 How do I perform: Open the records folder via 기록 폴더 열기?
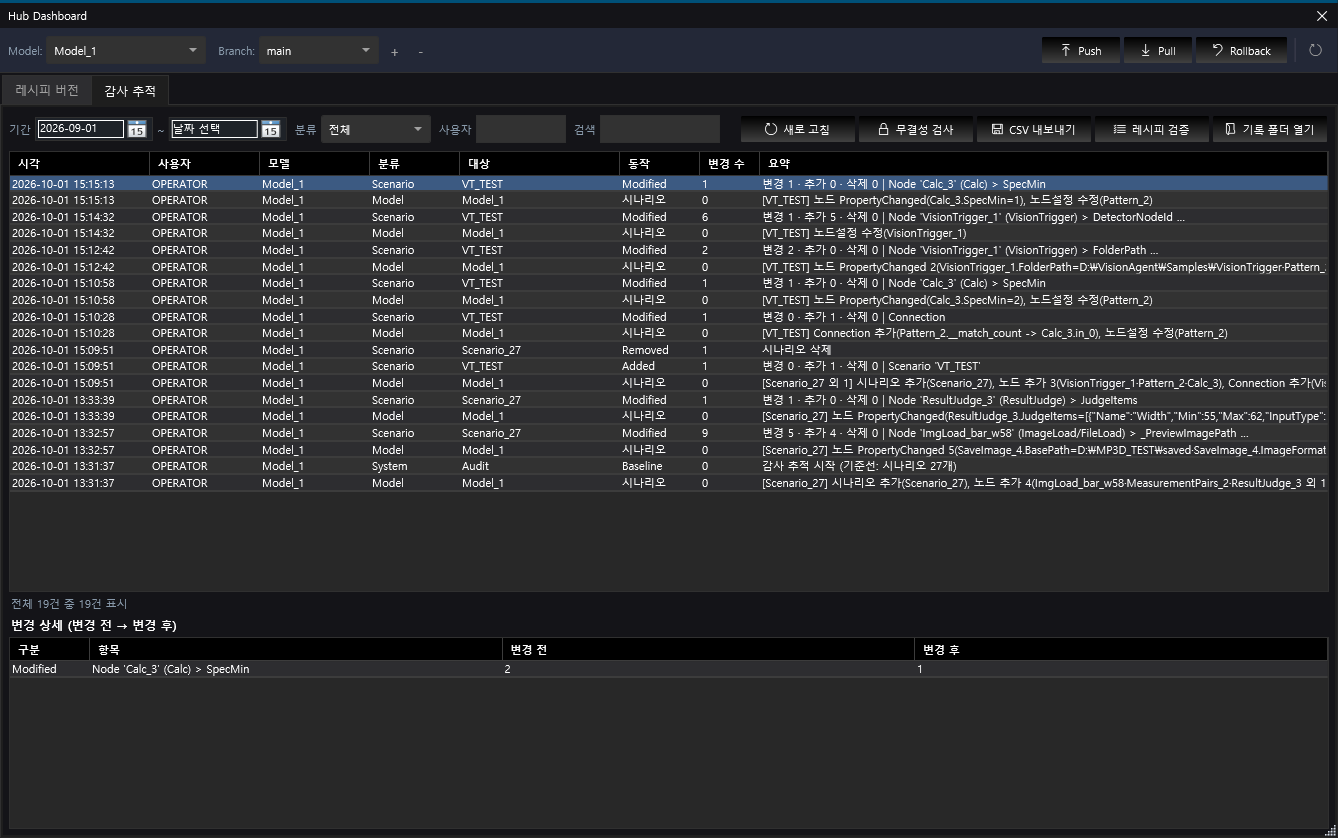1270,129
